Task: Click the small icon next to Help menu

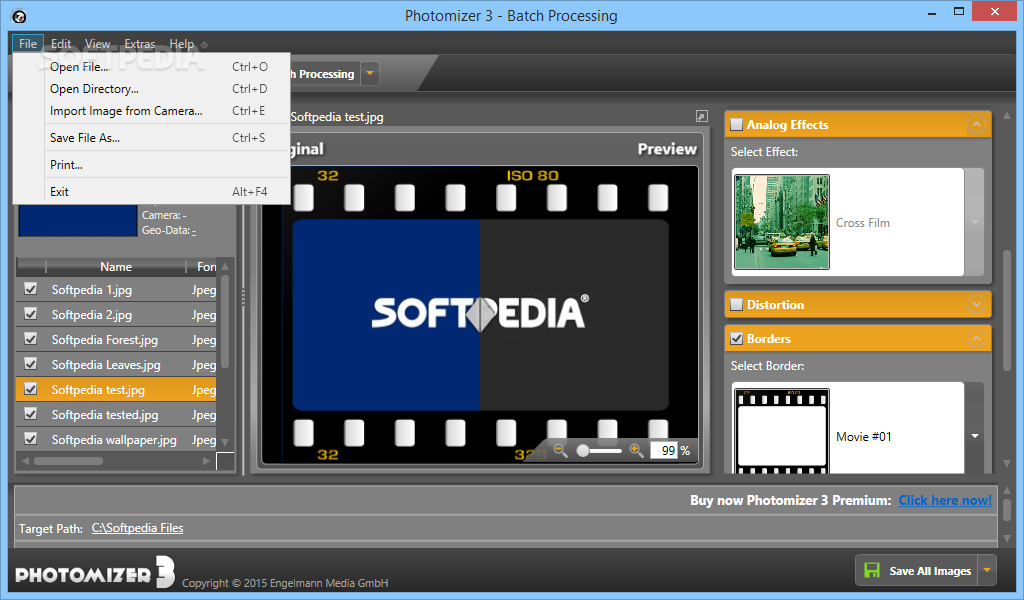Action: point(204,45)
